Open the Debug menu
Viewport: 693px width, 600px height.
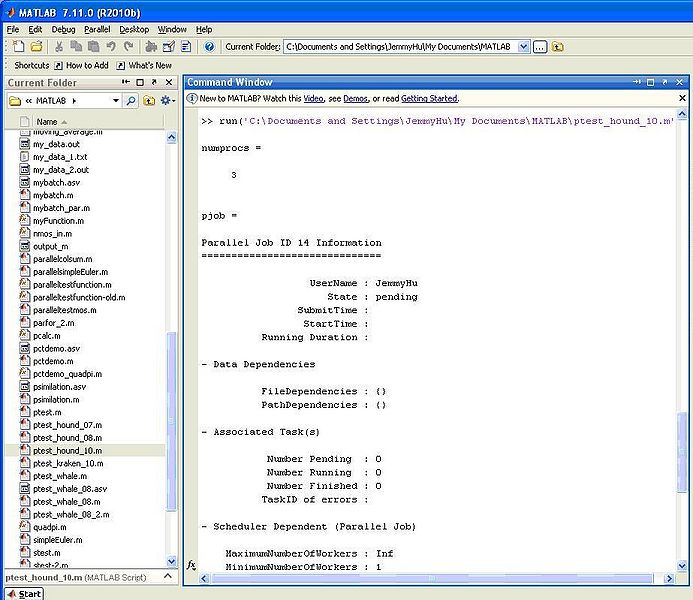click(x=63, y=30)
